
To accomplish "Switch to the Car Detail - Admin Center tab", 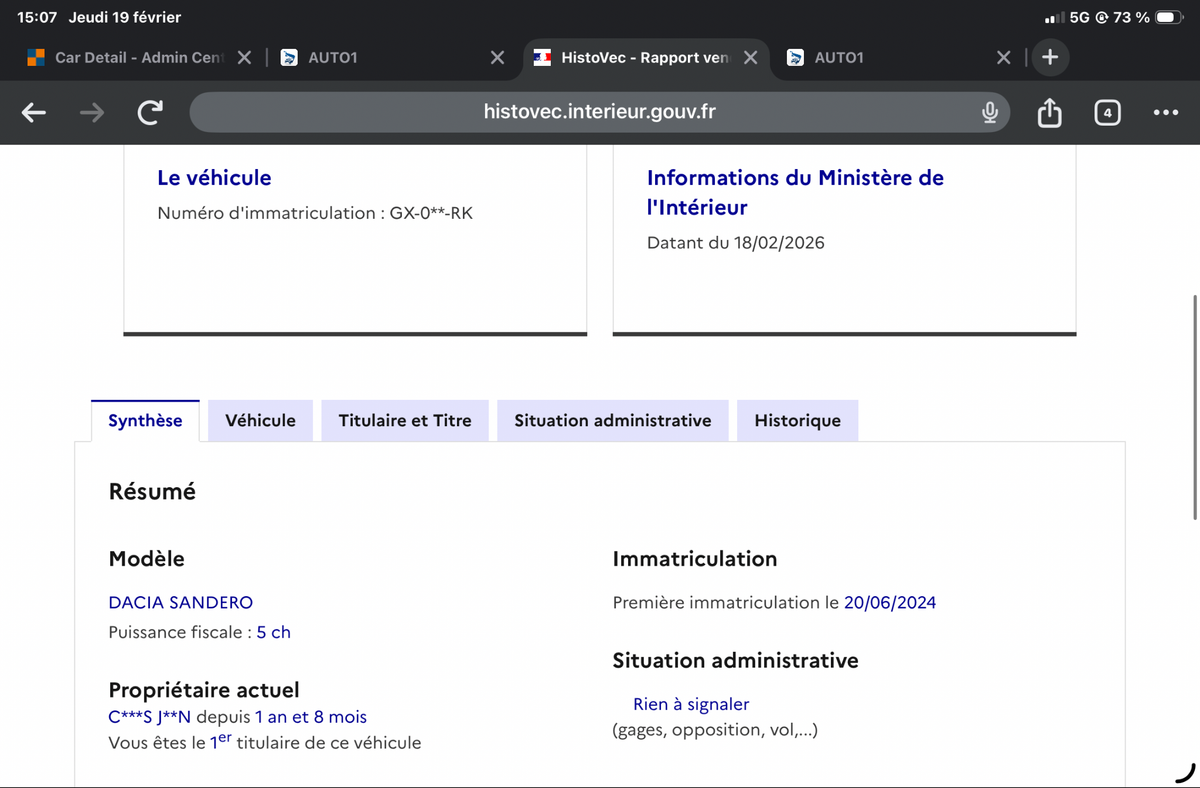I will click(x=130, y=58).
